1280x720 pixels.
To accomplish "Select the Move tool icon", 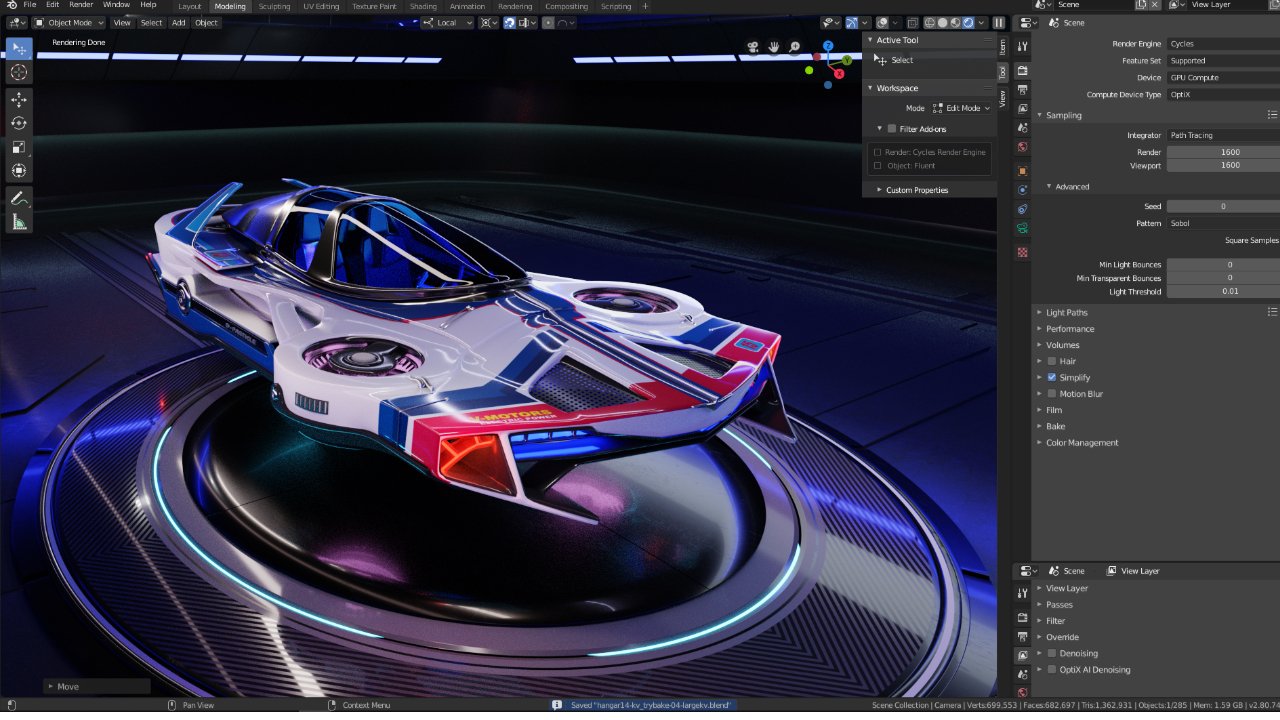I will point(19,99).
